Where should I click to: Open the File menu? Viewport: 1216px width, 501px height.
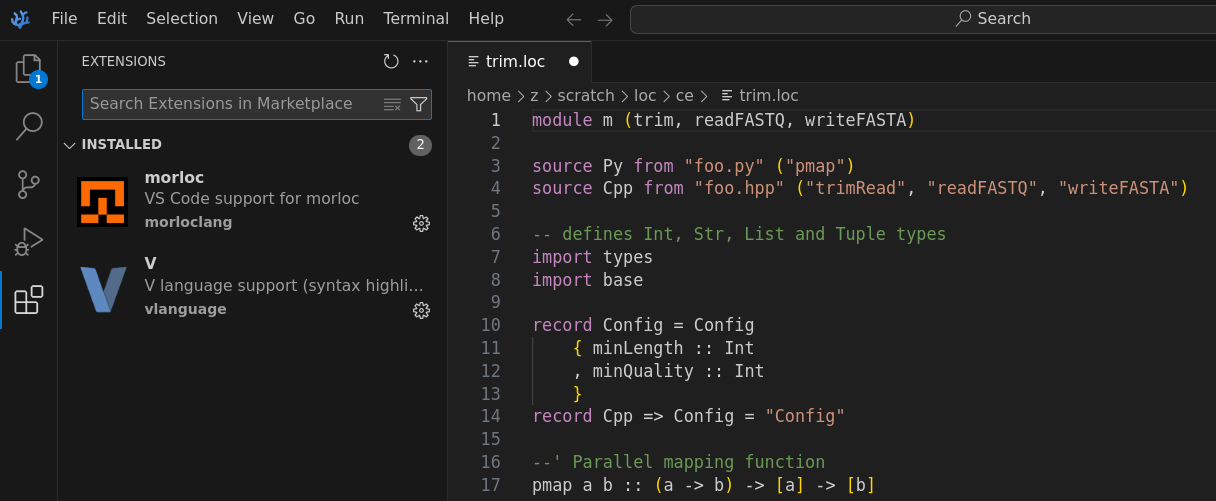[x=64, y=18]
